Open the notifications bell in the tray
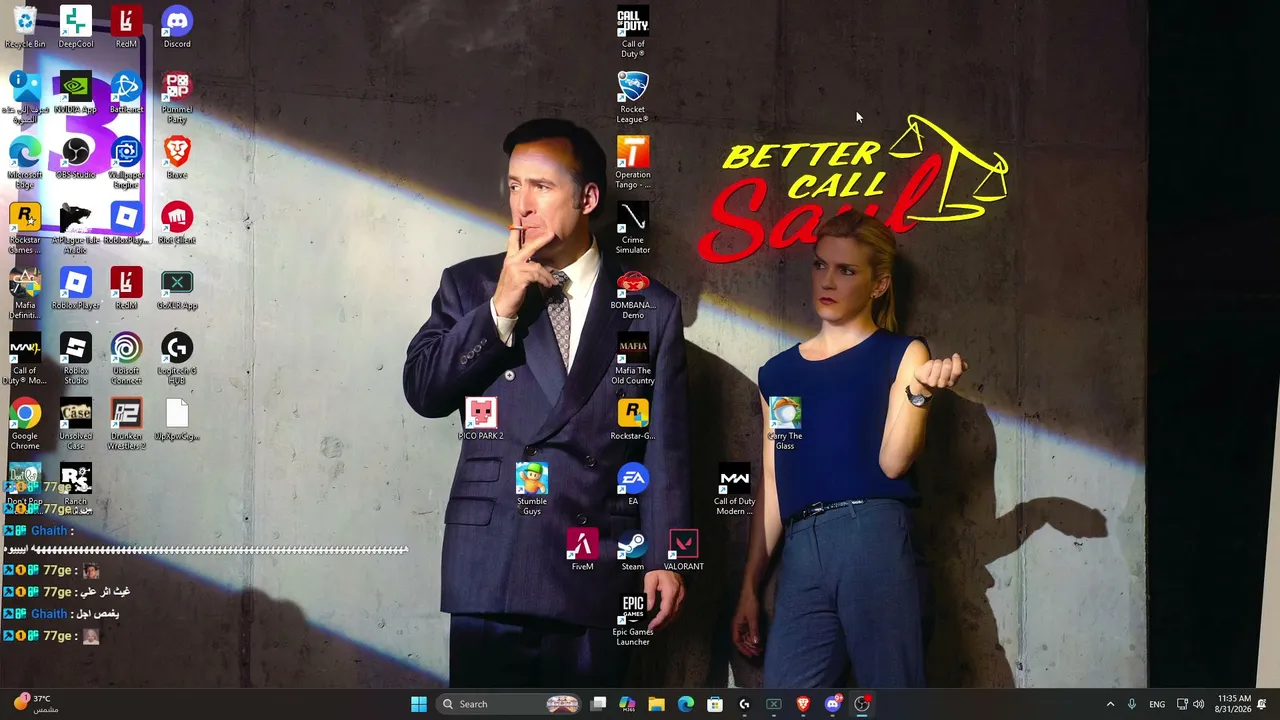1280x720 pixels. coord(1262,704)
